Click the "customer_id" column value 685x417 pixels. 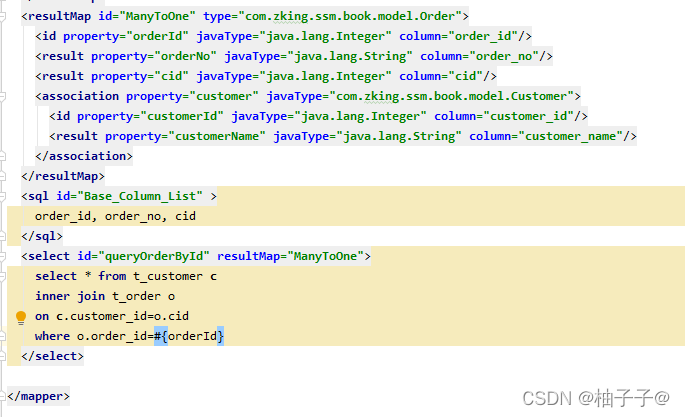point(529,117)
